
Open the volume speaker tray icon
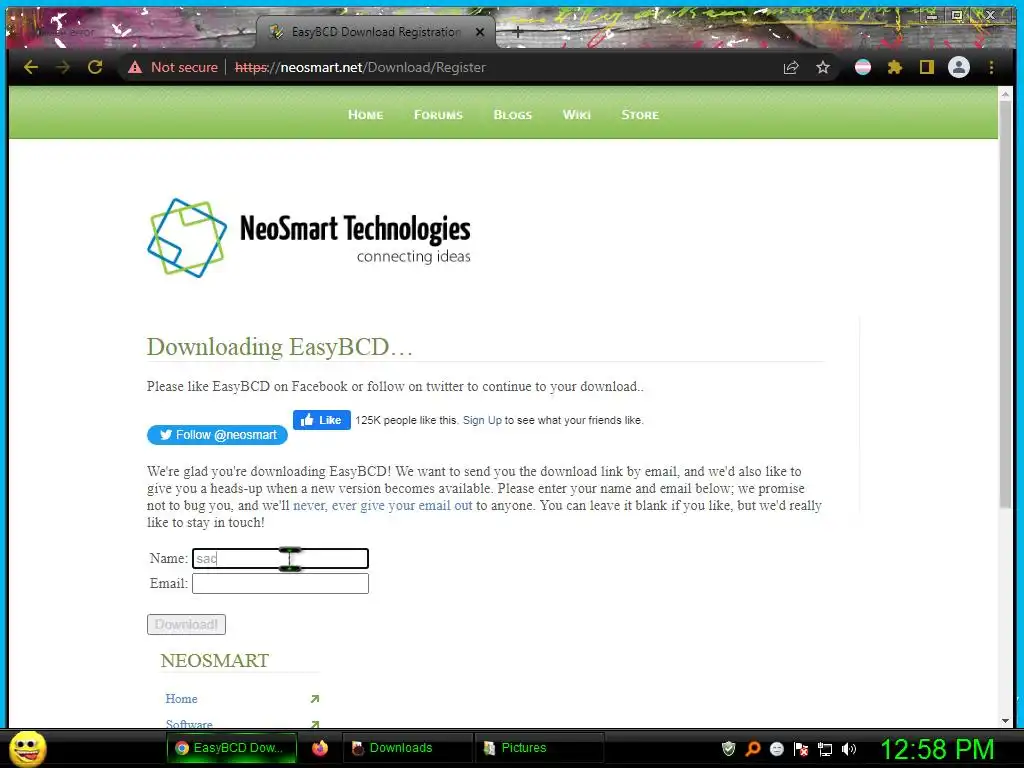pos(849,748)
